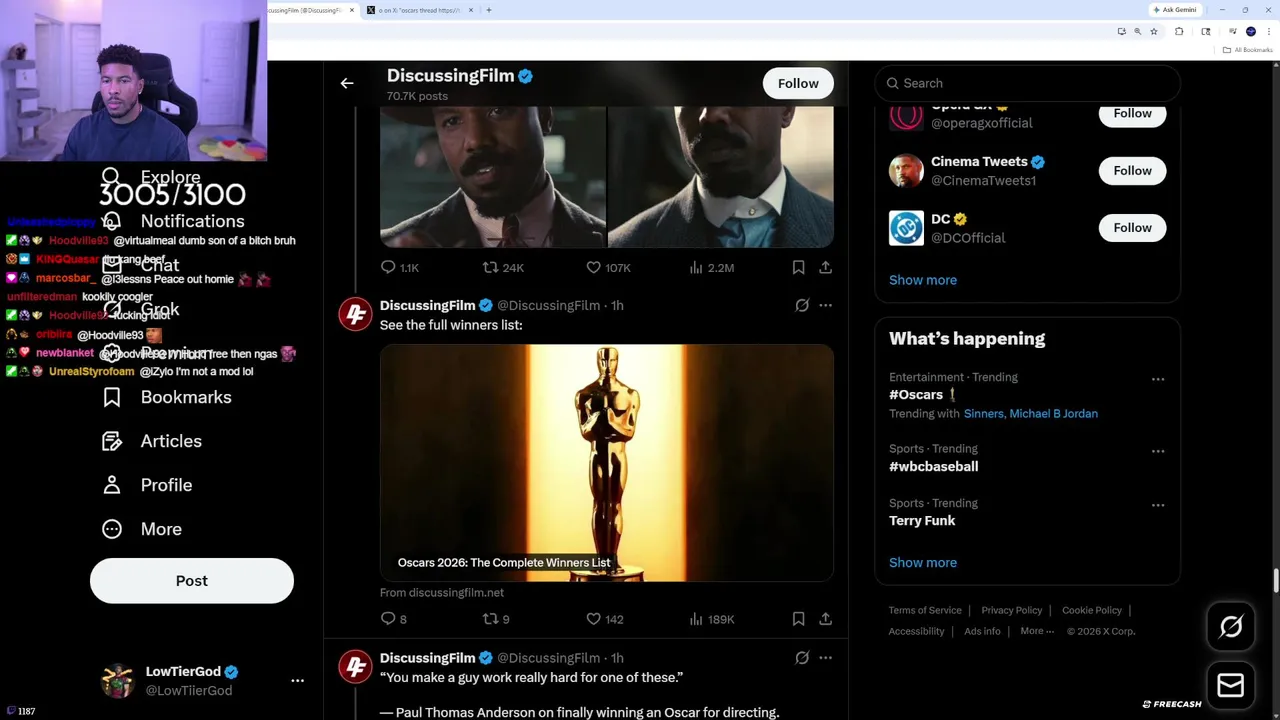This screenshot has height=720, width=1280.
Task: Open Cinema Tweets profile picture
Action: [x=906, y=171]
